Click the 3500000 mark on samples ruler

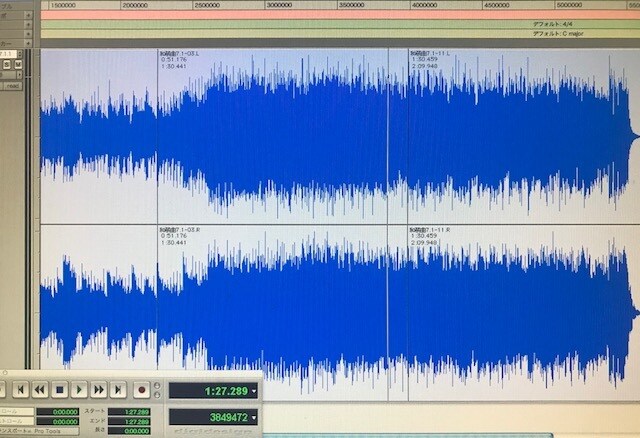[x=351, y=5]
